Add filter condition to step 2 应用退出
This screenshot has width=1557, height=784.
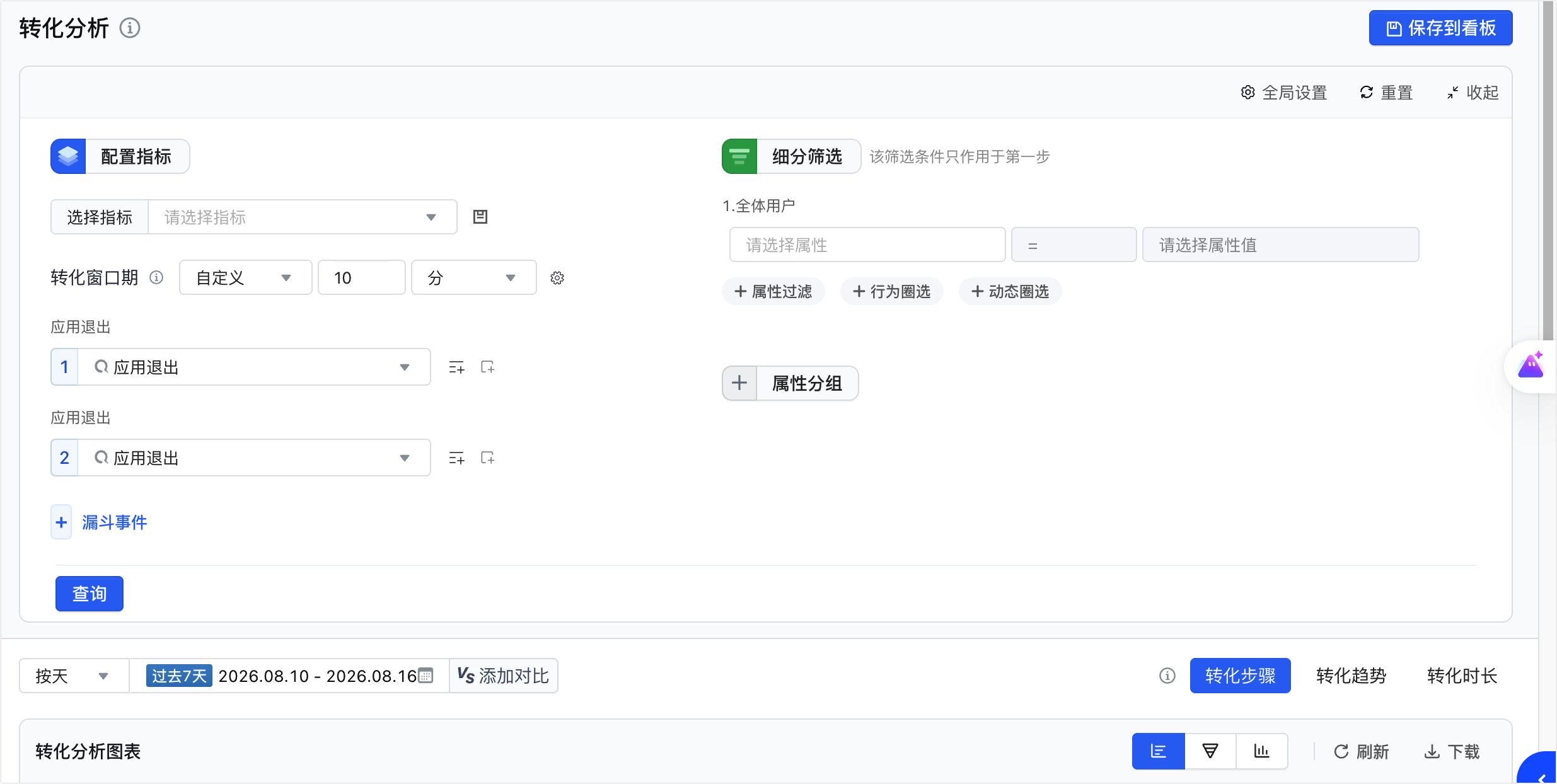(x=456, y=458)
